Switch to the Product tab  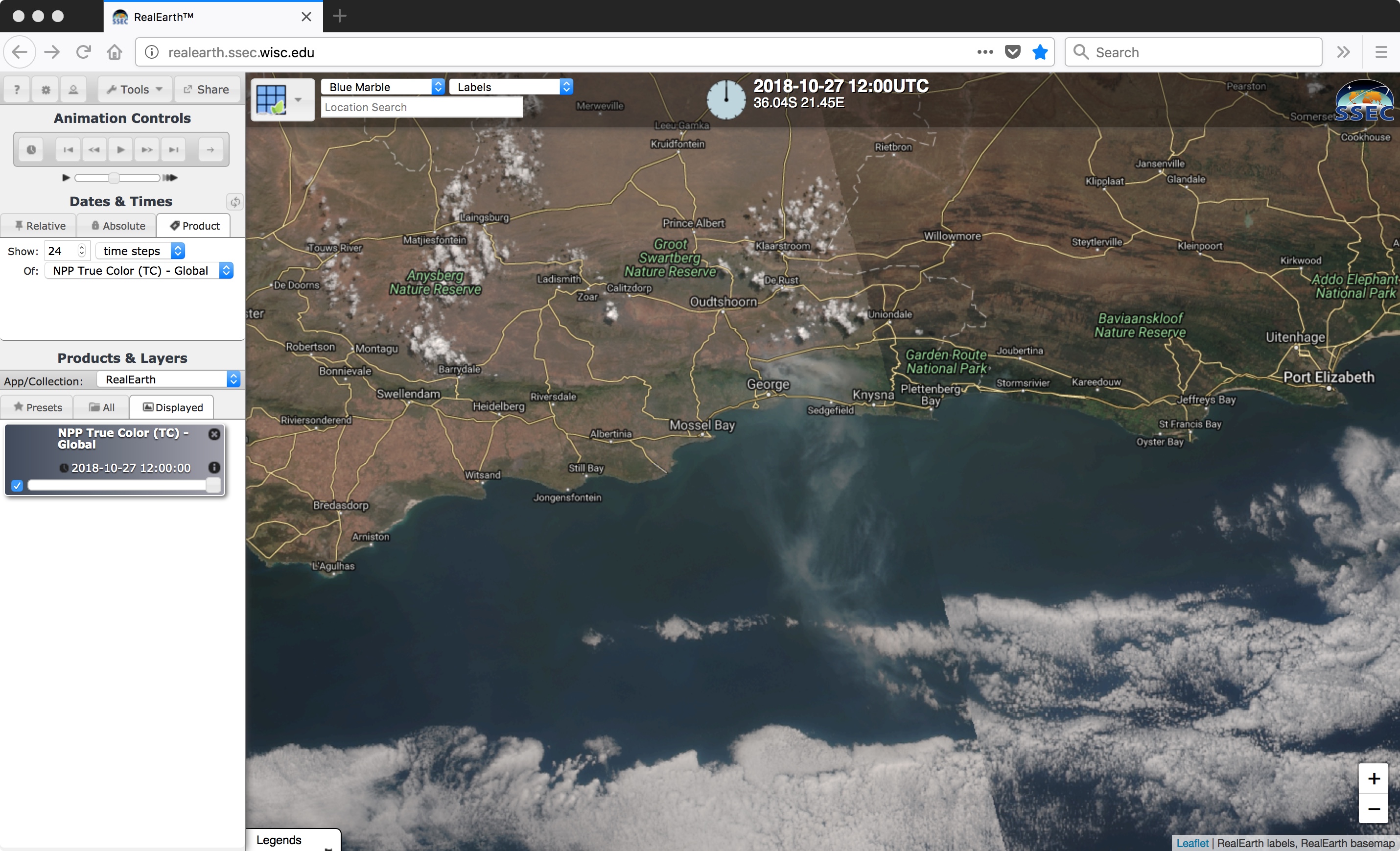click(194, 226)
